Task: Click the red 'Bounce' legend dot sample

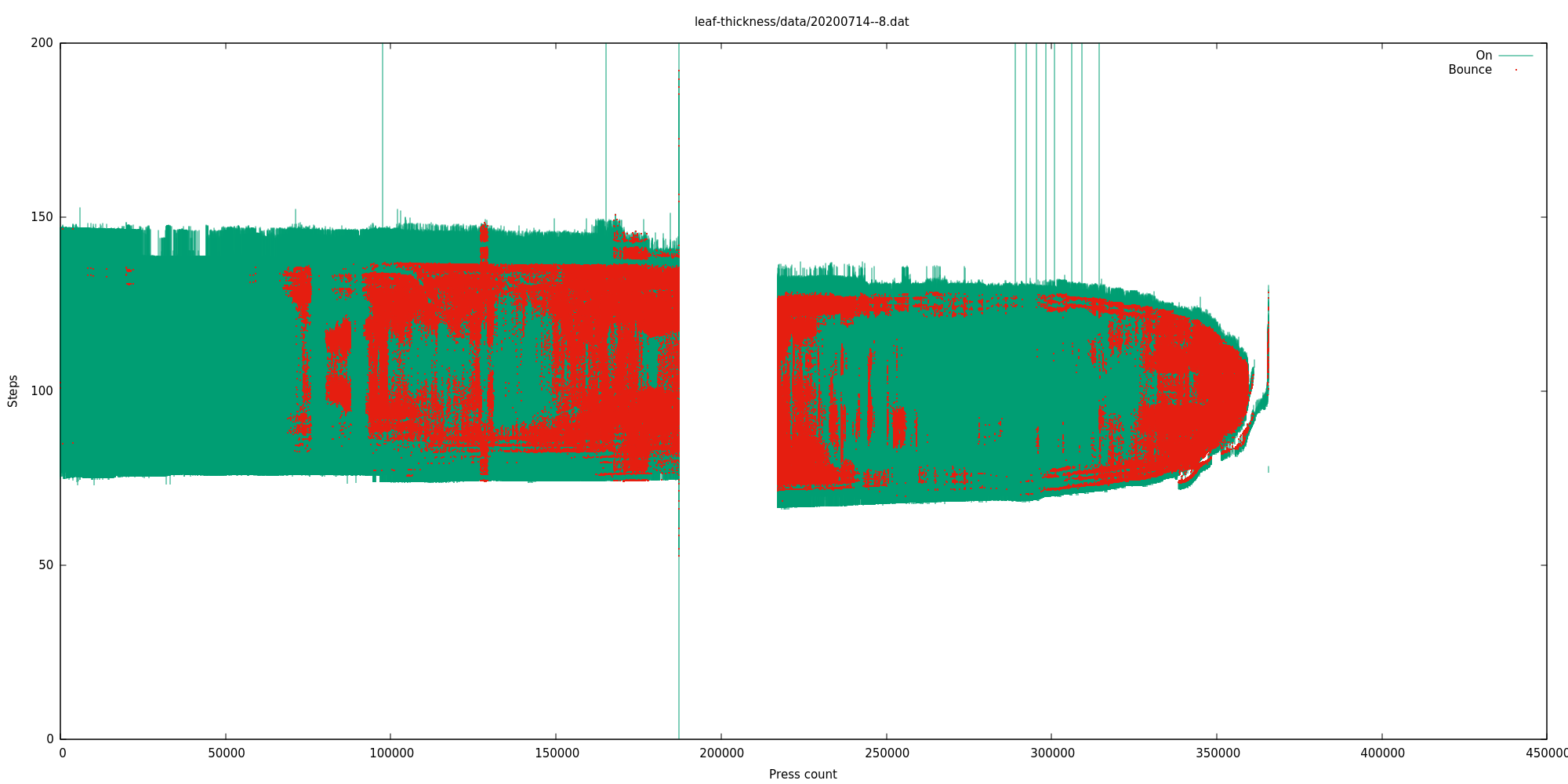Action: [x=1515, y=70]
